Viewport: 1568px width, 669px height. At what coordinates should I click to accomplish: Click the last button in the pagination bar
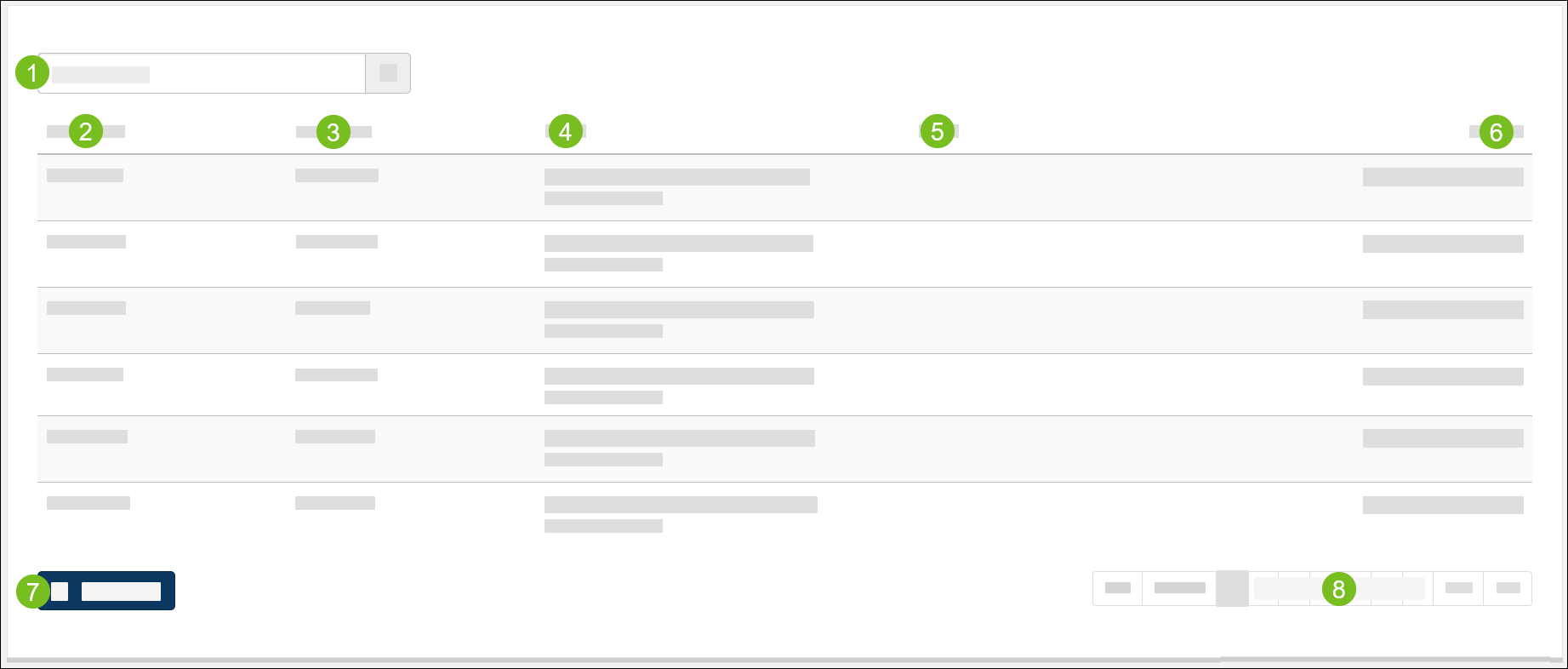click(1508, 588)
